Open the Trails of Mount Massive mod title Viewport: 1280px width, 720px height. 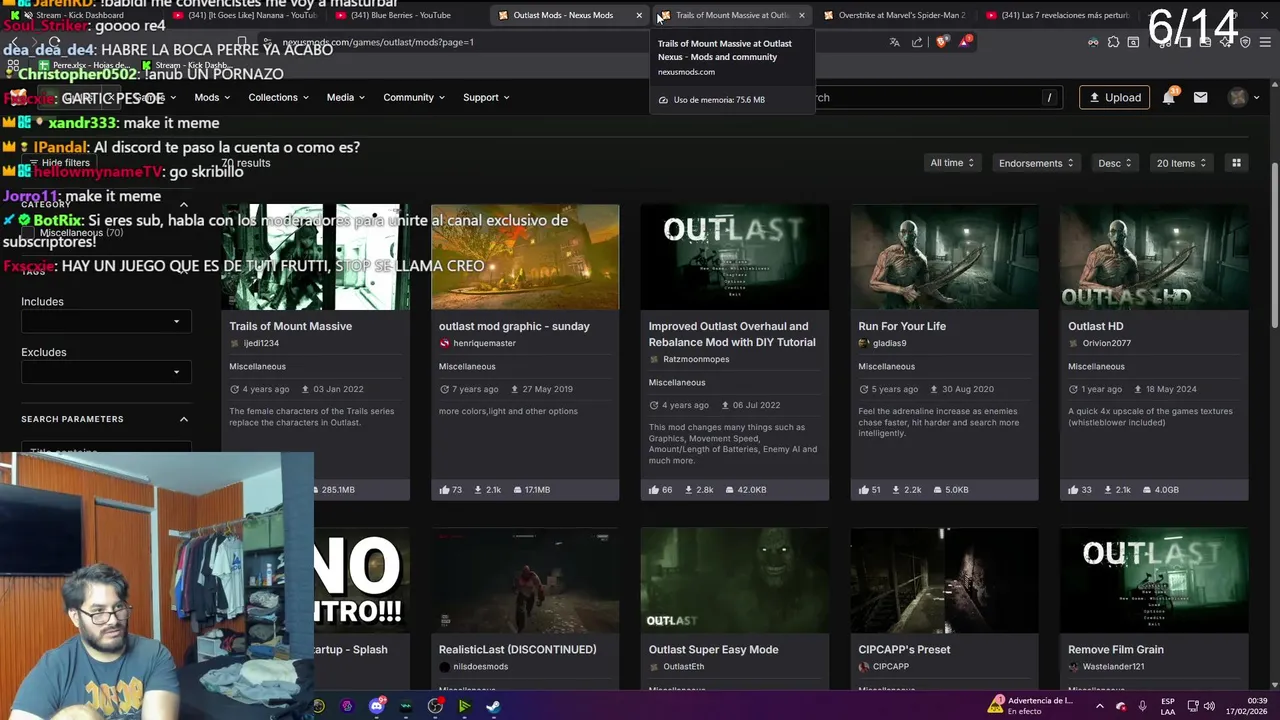[x=290, y=326]
